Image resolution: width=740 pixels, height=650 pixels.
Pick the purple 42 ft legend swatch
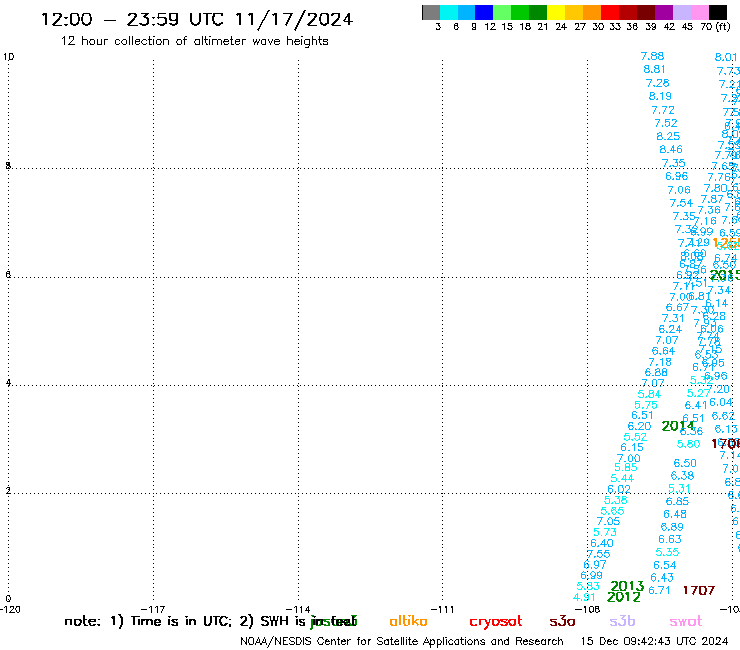(x=664, y=12)
